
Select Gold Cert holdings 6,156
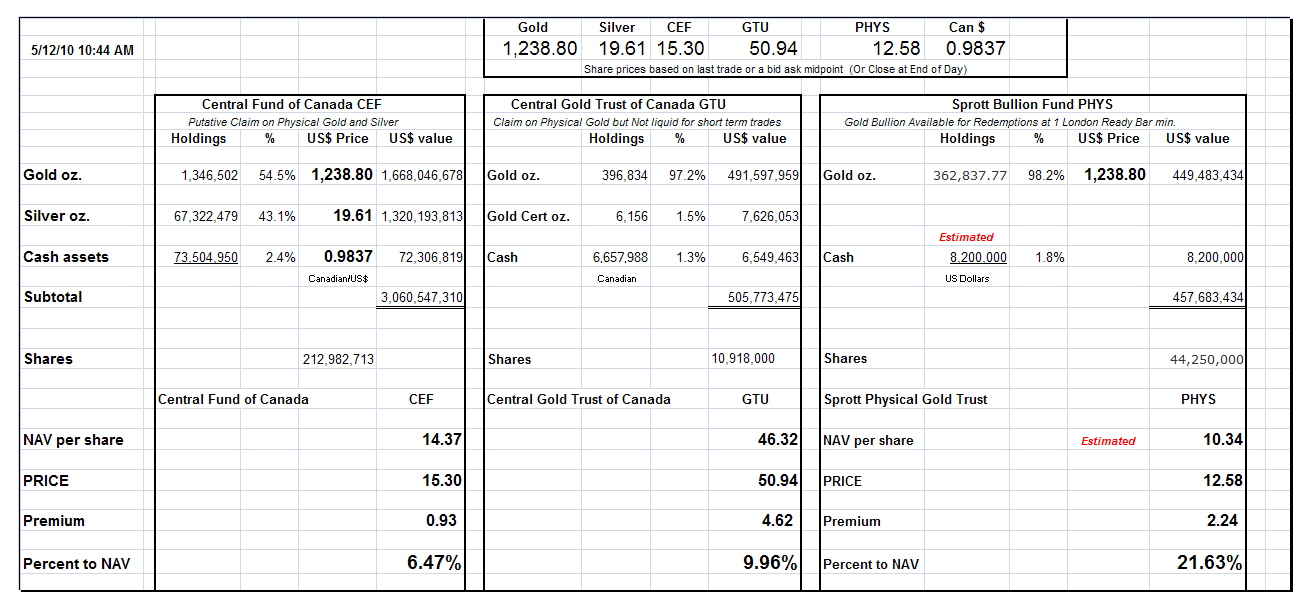[x=632, y=216]
